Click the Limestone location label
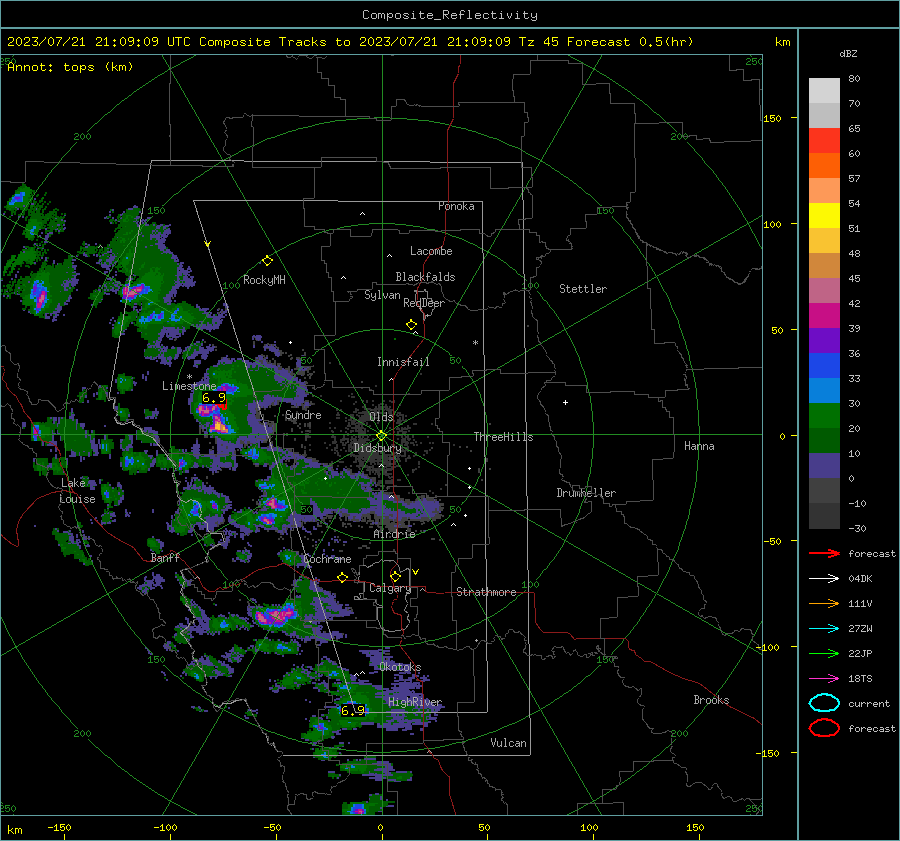Screen dimensions: 900x841 pos(189,386)
